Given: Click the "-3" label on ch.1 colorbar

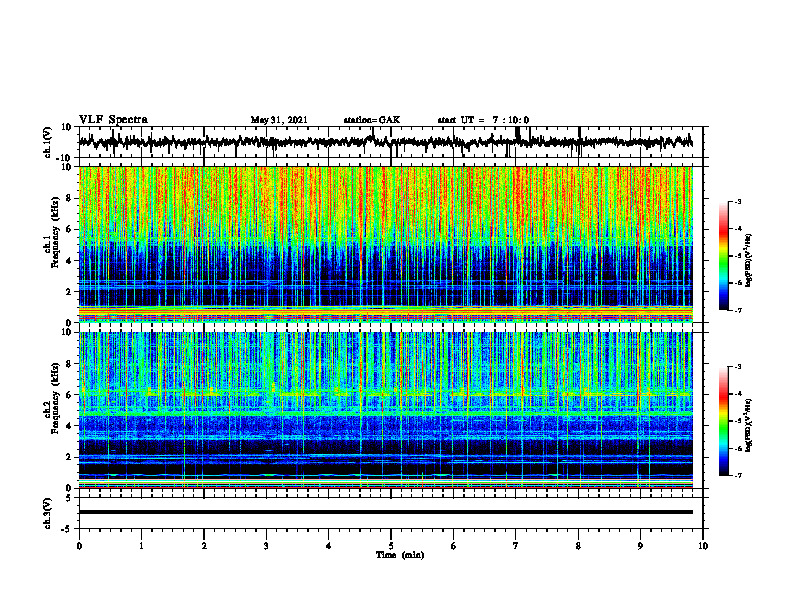Looking at the screenshot, I should pos(738,201).
